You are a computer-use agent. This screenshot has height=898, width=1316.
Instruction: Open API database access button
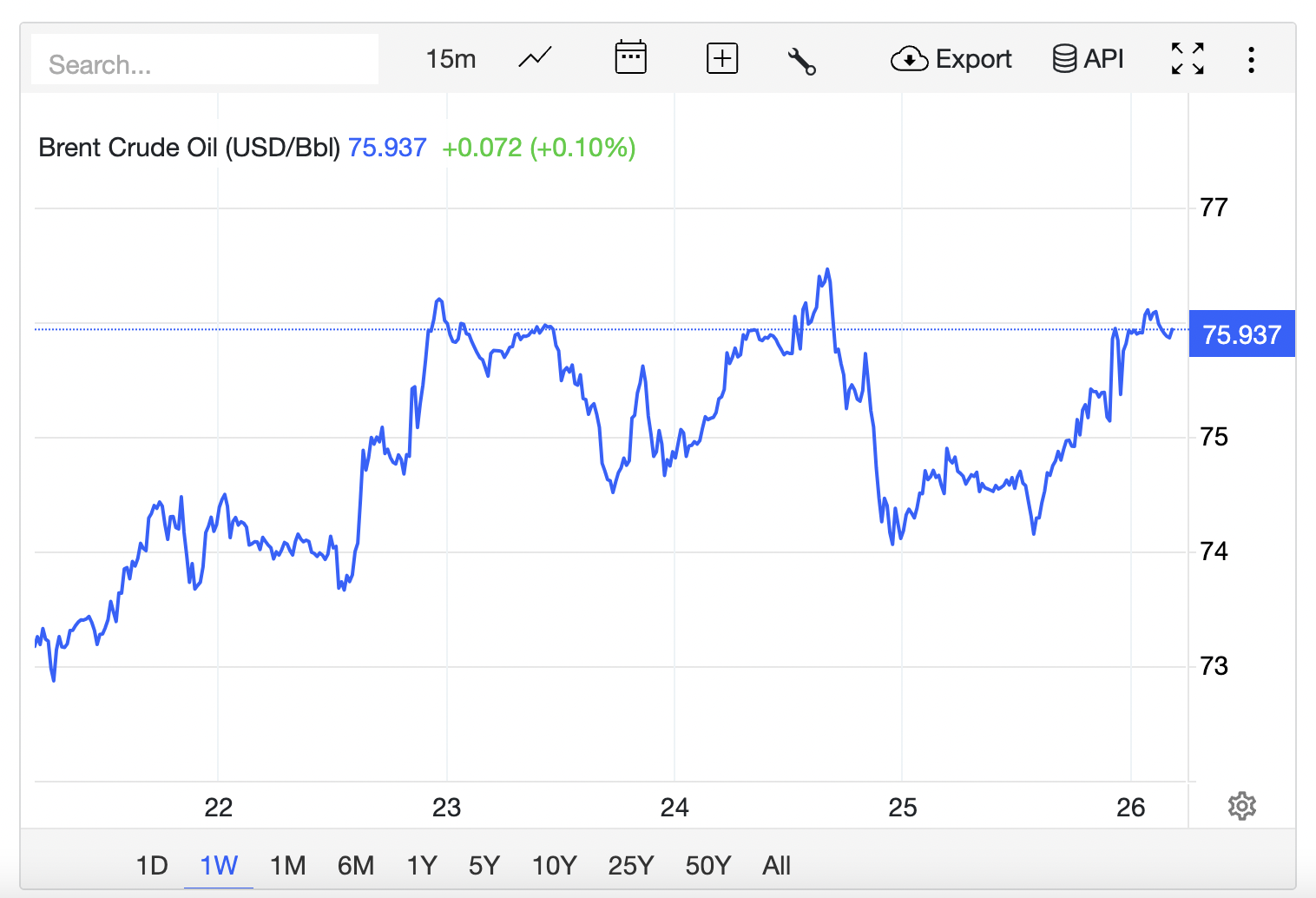1089,59
